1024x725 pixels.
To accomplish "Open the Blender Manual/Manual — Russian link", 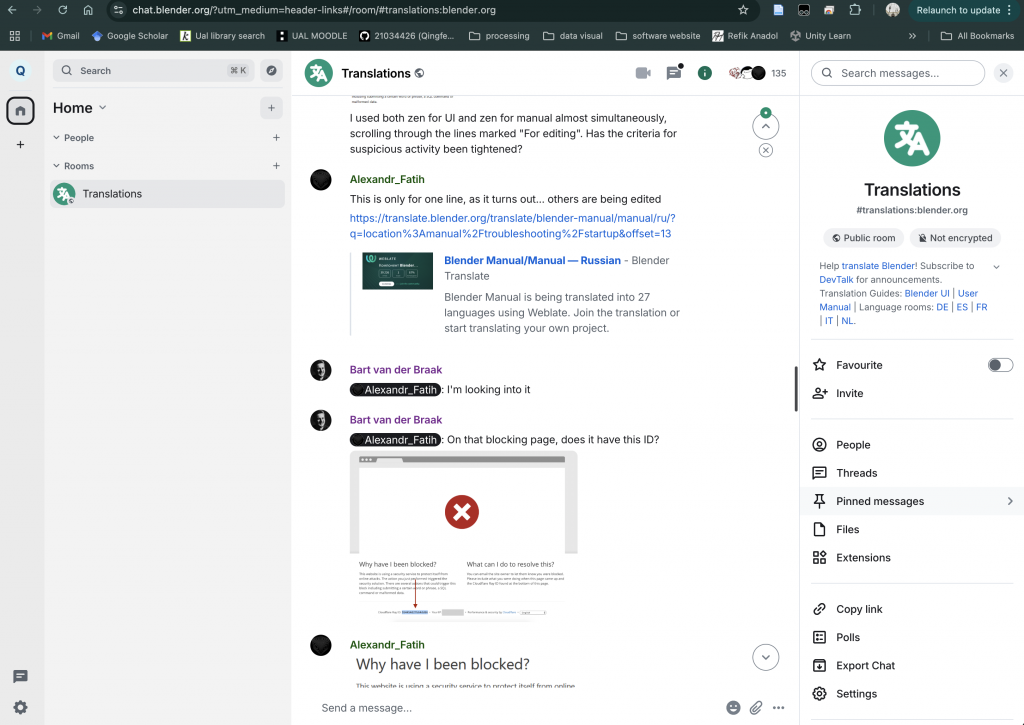I will pyautogui.click(x=532, y=260).
